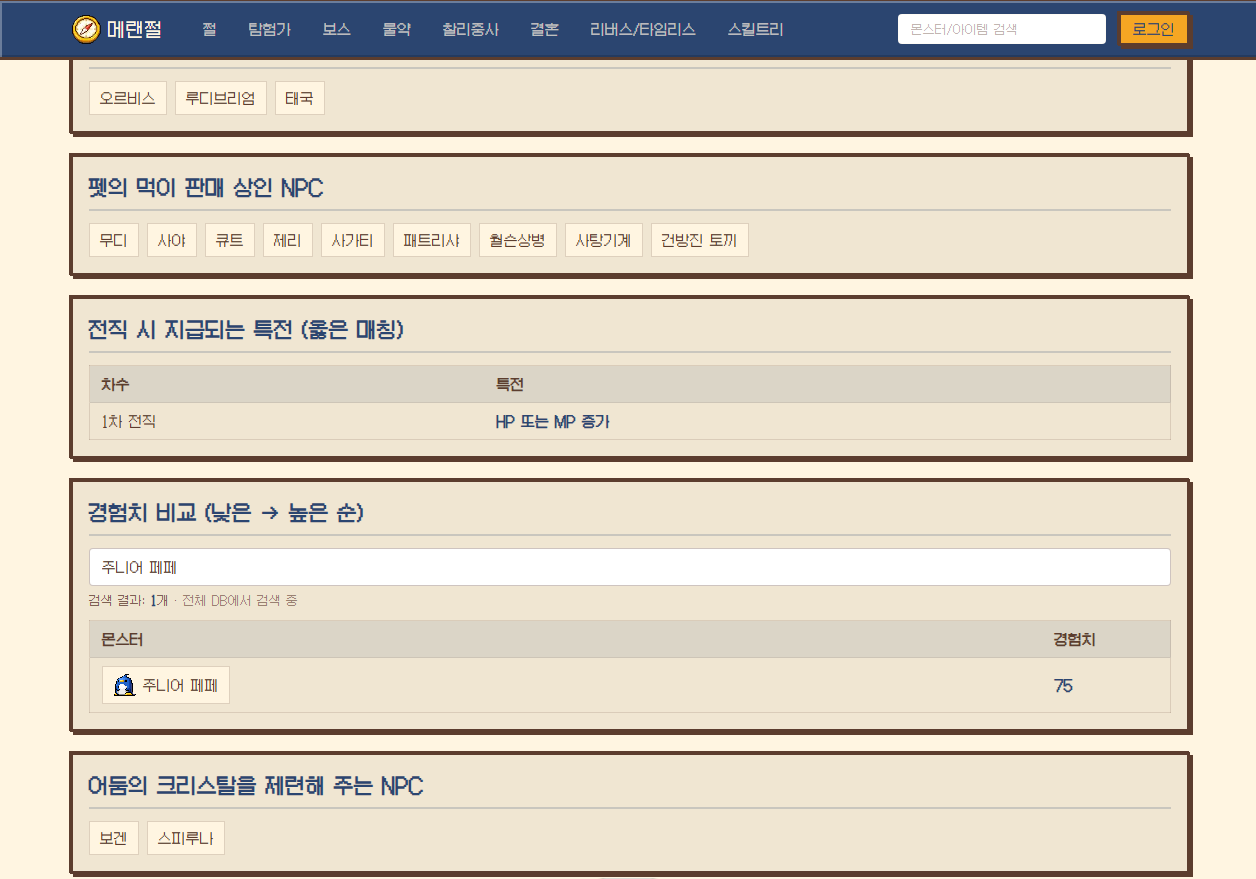1256x879 pixels.
Task: Click the 특전 column header
Action: pos(510,385)
